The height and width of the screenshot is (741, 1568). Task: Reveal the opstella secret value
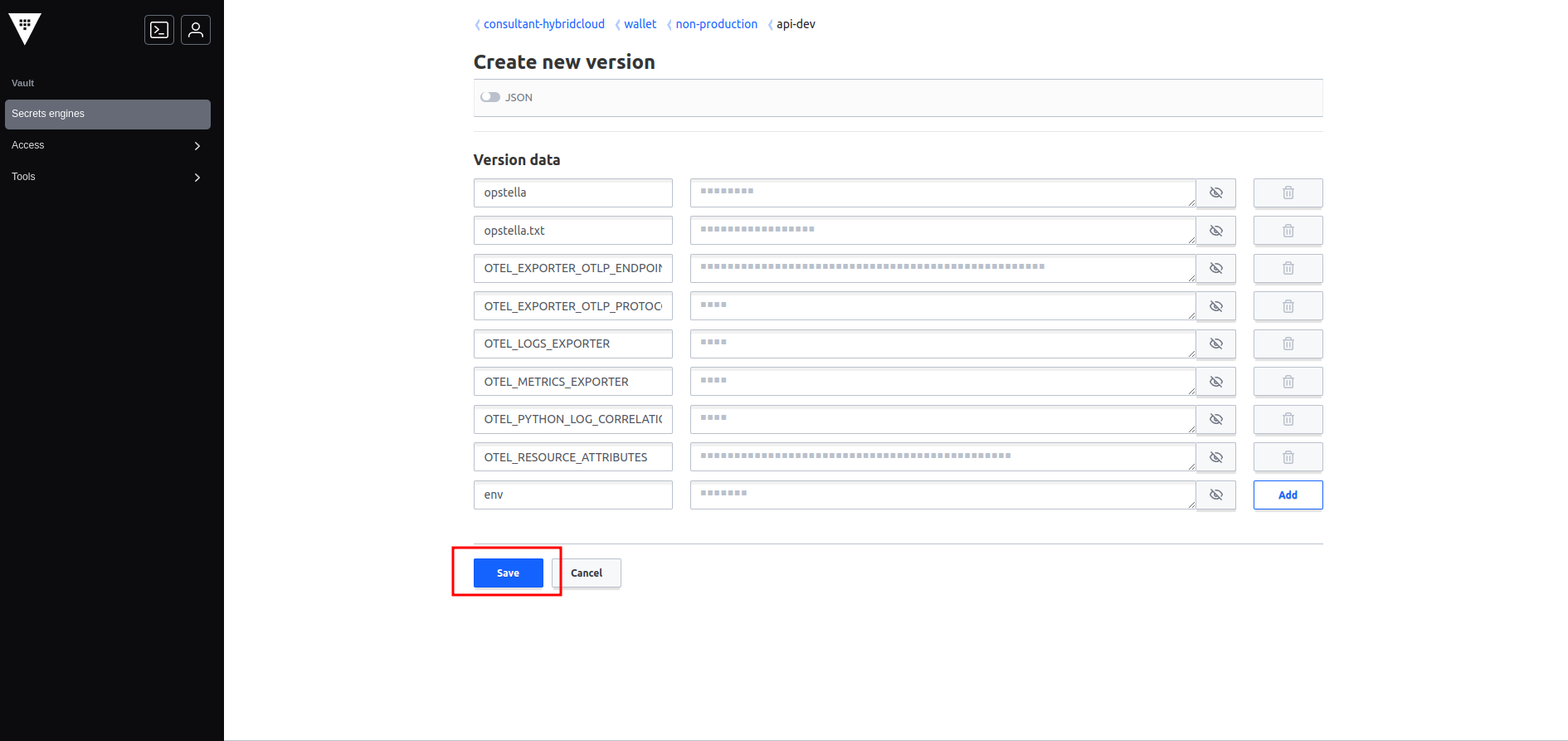1216,193
